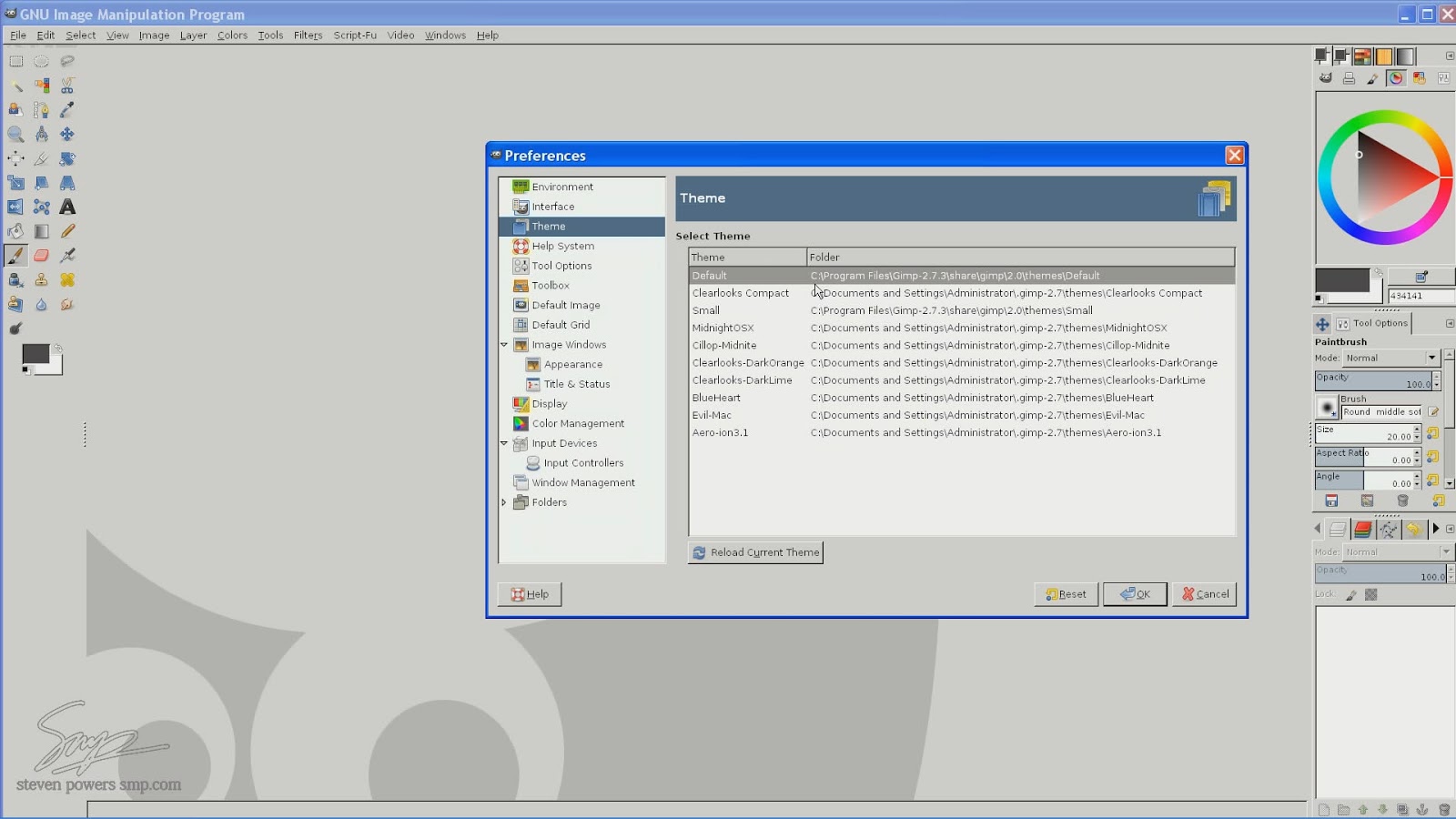Confirm preferences with OK button
Viewport: 1456px width, 819px height.
click(1135, 594)
